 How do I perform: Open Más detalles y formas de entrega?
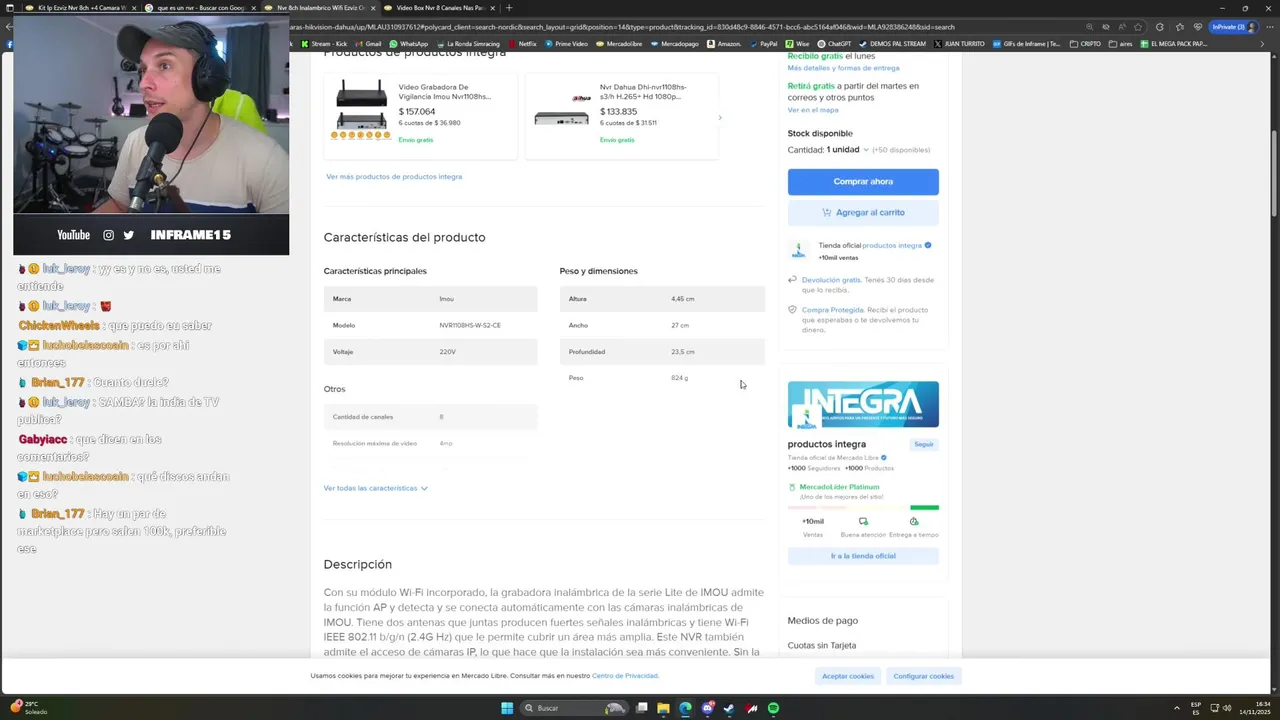click(x=843, y=68)
